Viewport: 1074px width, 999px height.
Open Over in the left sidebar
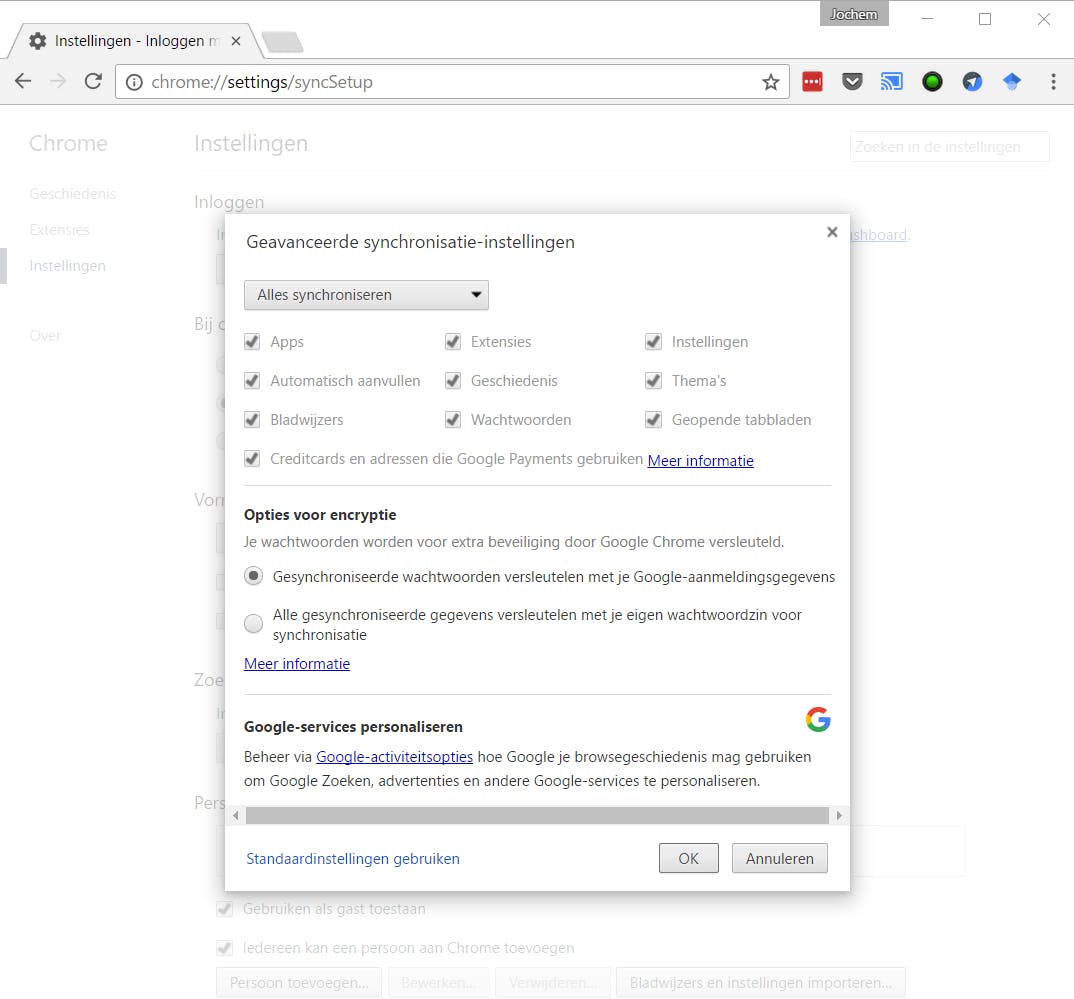45,336
